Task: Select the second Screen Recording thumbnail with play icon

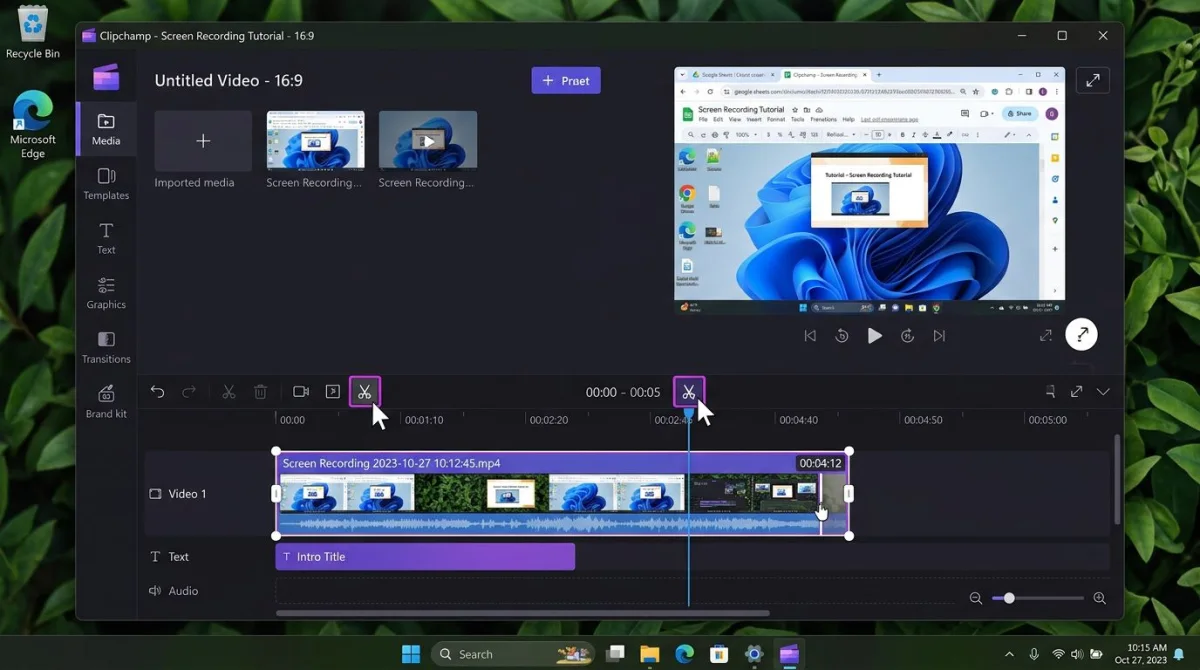Action: point(428,140)
